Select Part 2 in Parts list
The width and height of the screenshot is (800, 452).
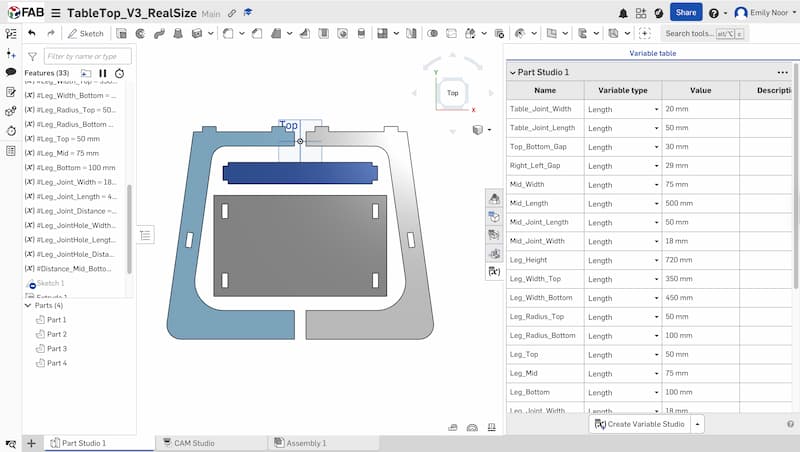(51, 334)
